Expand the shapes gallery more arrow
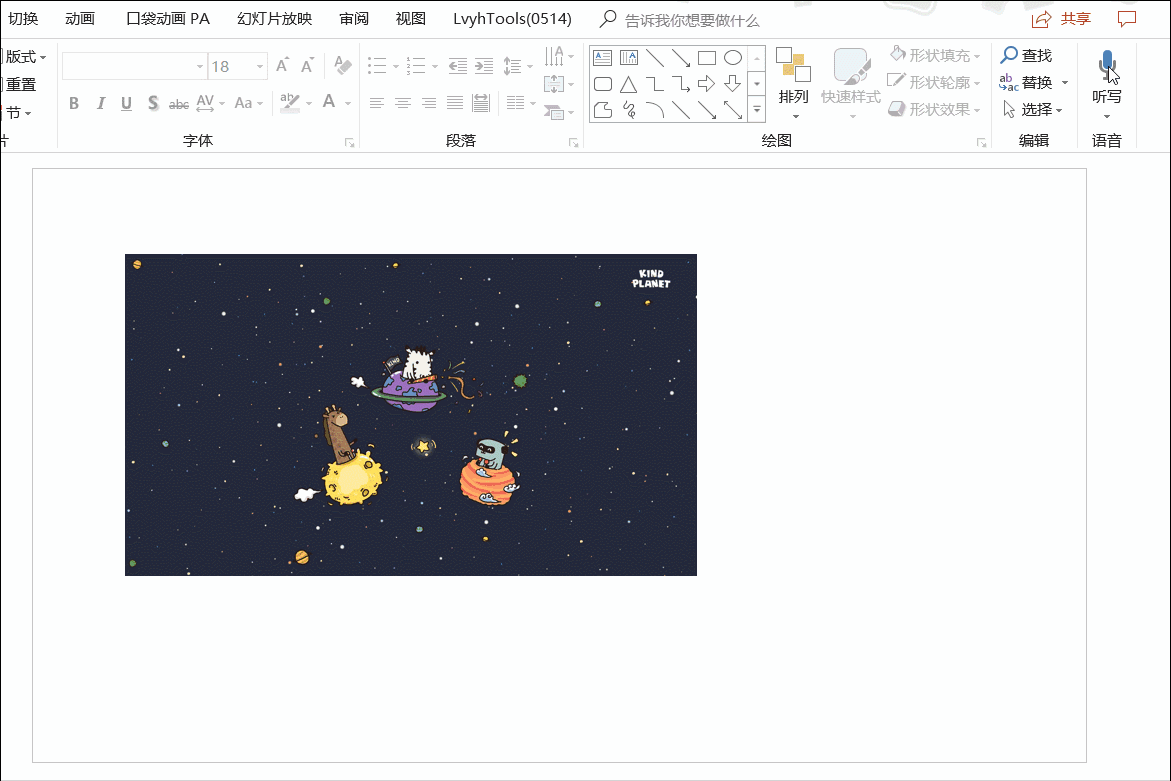This screenshot has width=1171, height=781. tap(757, 109)
